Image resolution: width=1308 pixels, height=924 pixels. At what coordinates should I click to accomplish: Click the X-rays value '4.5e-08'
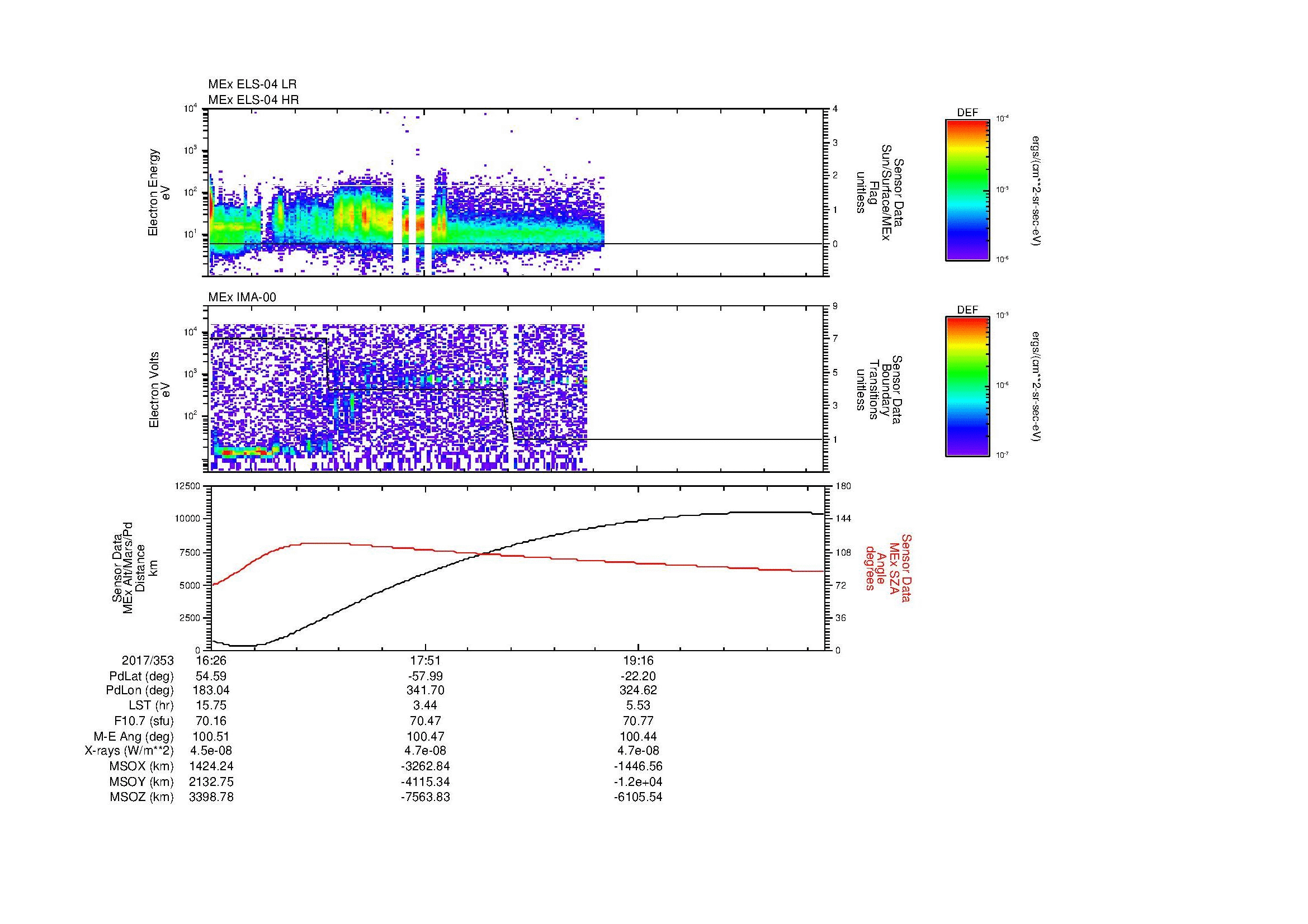pyautogui.click(x=211, y=751)
